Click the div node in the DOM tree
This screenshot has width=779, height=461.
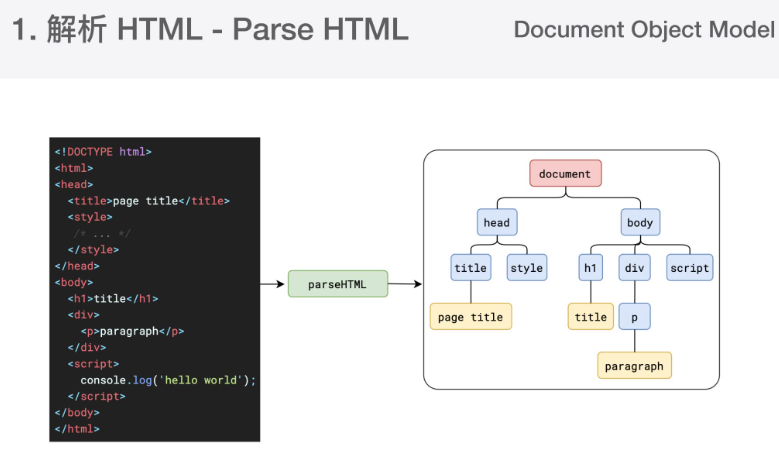click(x=635, y=268)
